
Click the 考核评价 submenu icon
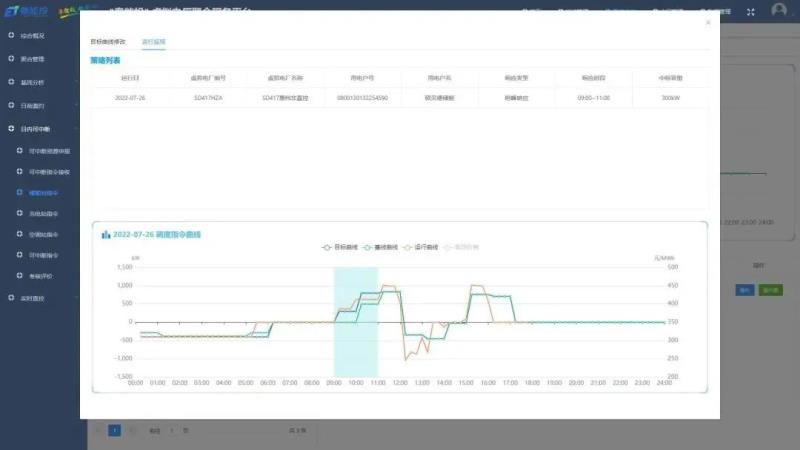point(19,275)
